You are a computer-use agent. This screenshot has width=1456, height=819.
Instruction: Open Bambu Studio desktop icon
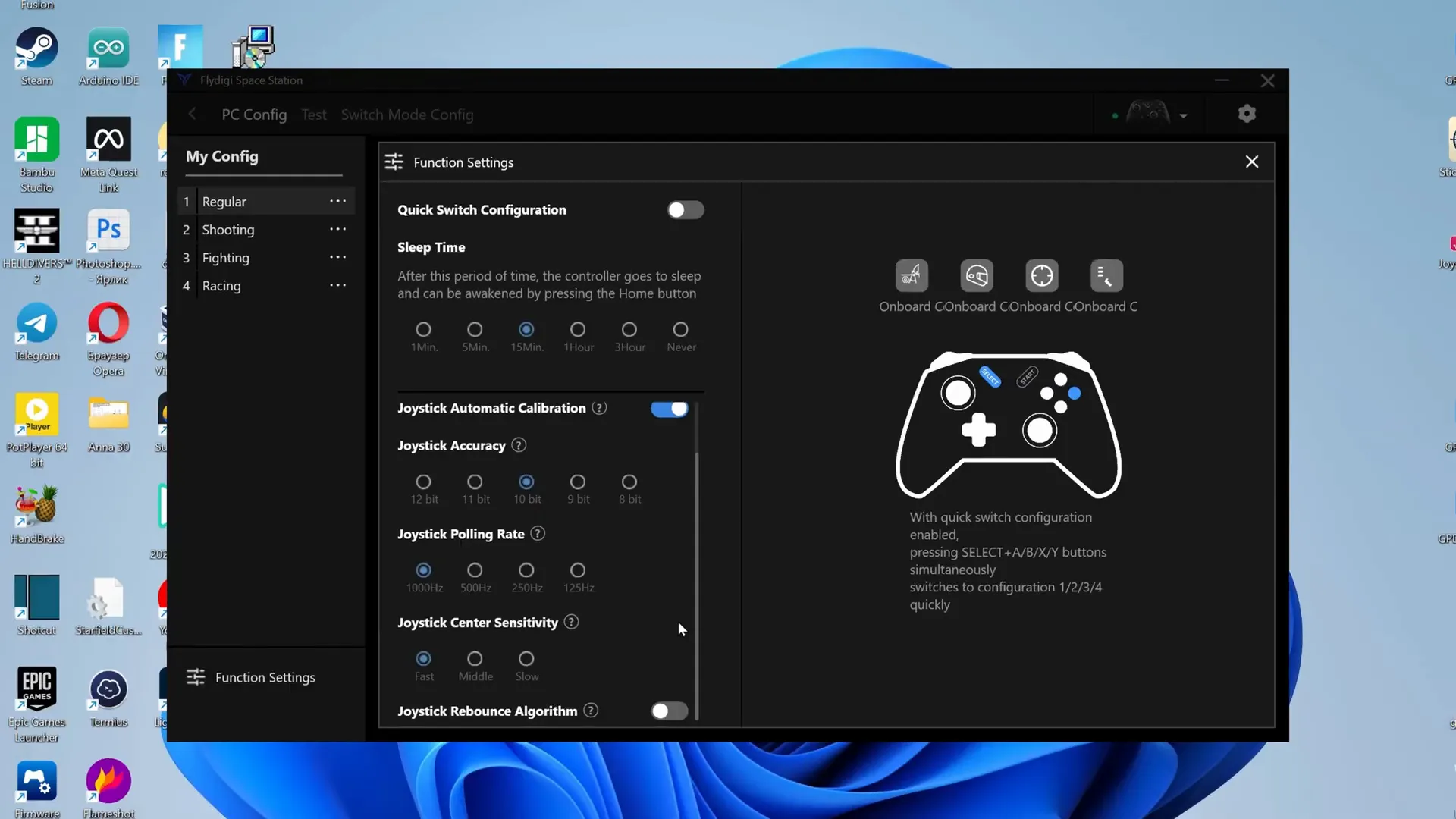click(36, 155)
